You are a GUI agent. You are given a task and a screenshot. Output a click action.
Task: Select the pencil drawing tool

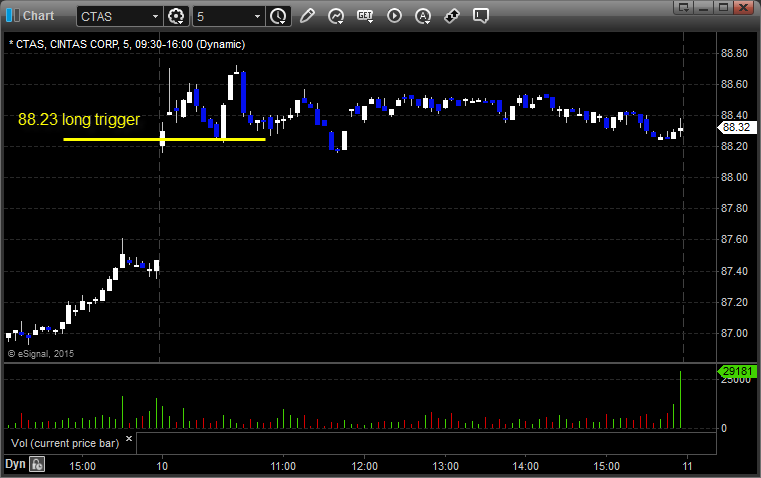(307, 16)
